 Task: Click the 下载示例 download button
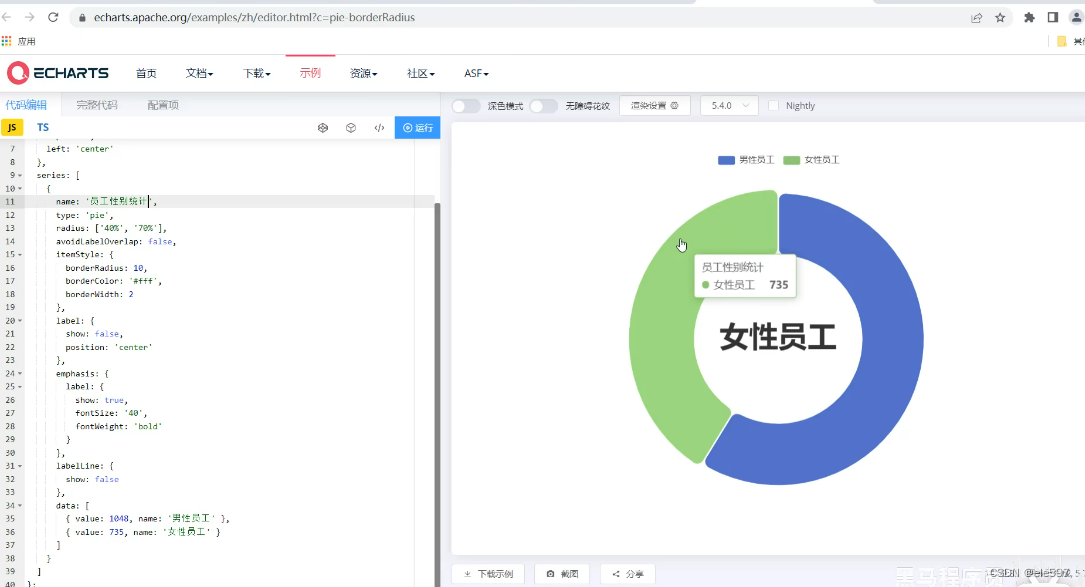[488, 574]
